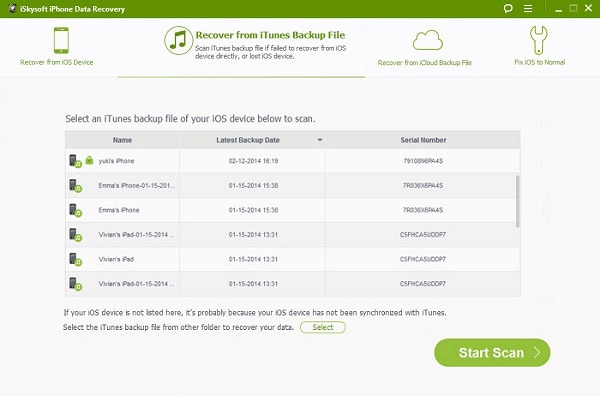Switch to Recover from iCloud Backup File tab
This screenshot has width=600, height=396.
(425, 47)
